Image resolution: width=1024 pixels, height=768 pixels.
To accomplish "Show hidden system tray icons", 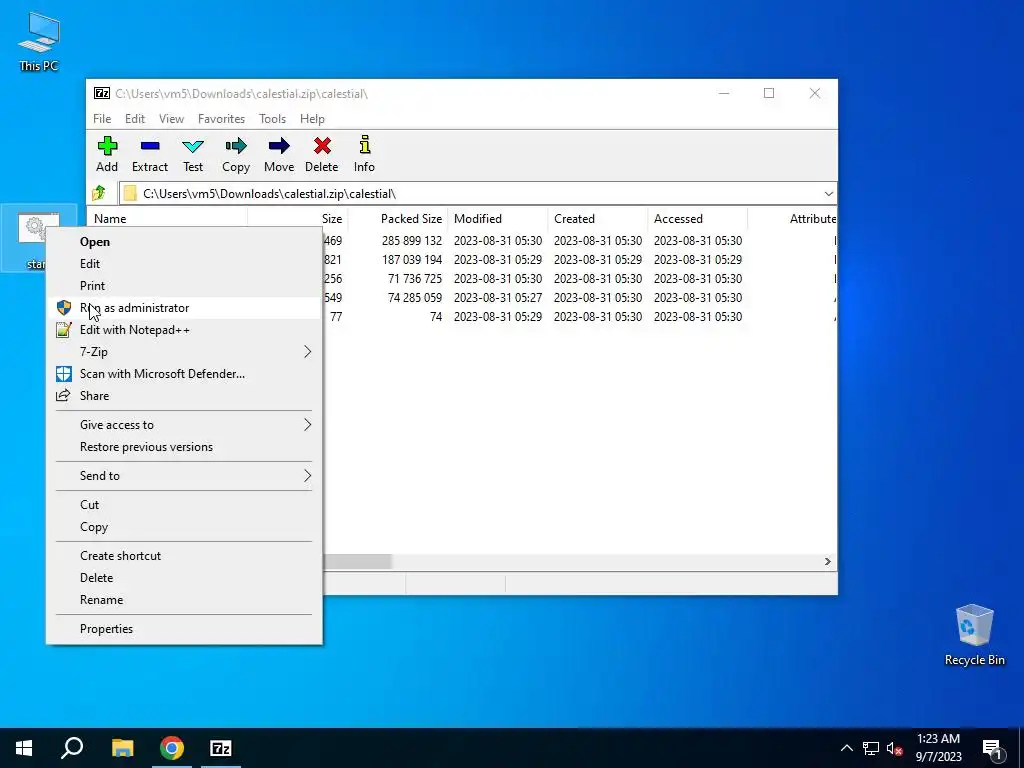I will (x=846, y=748).
